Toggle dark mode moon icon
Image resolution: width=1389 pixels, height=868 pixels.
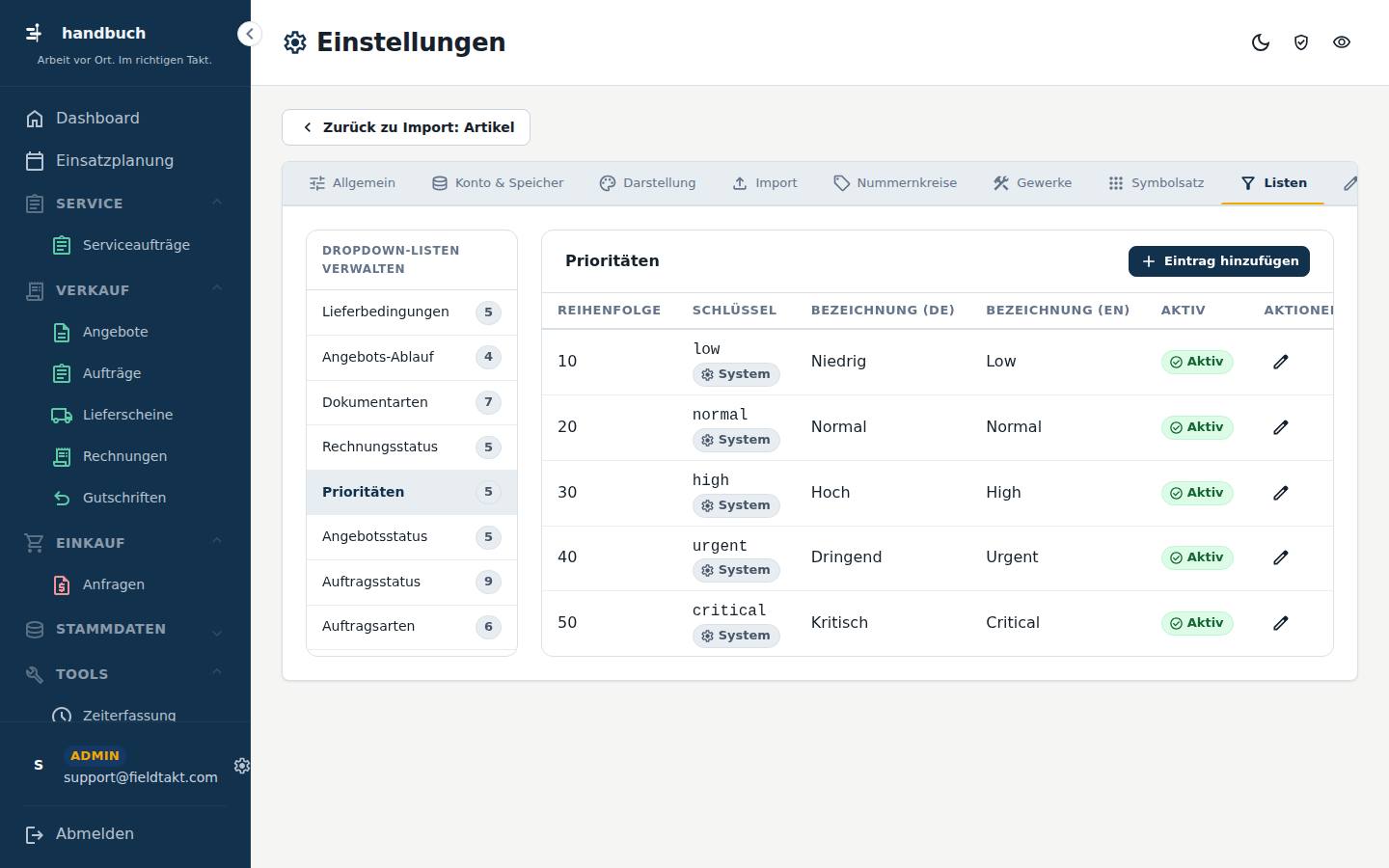point(1261,42)
